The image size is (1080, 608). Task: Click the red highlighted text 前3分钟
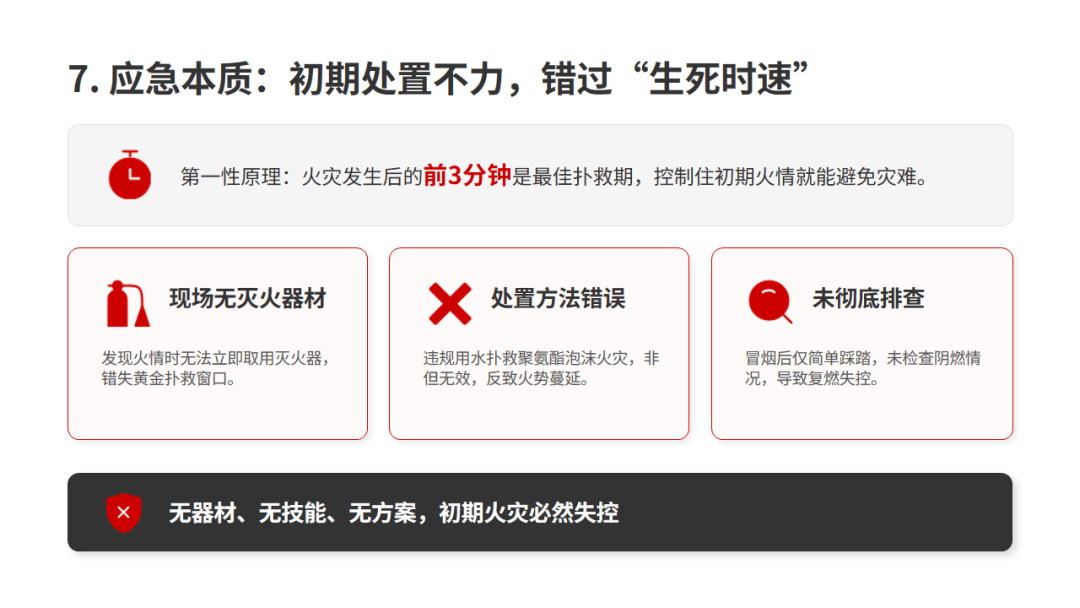click(467, 176)
